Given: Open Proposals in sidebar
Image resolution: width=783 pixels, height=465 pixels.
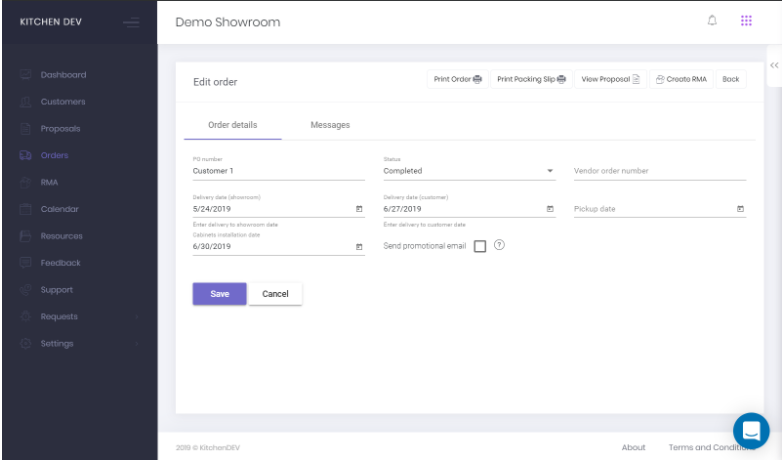Looking at the screenshot, I should click(x=60, y=128).
